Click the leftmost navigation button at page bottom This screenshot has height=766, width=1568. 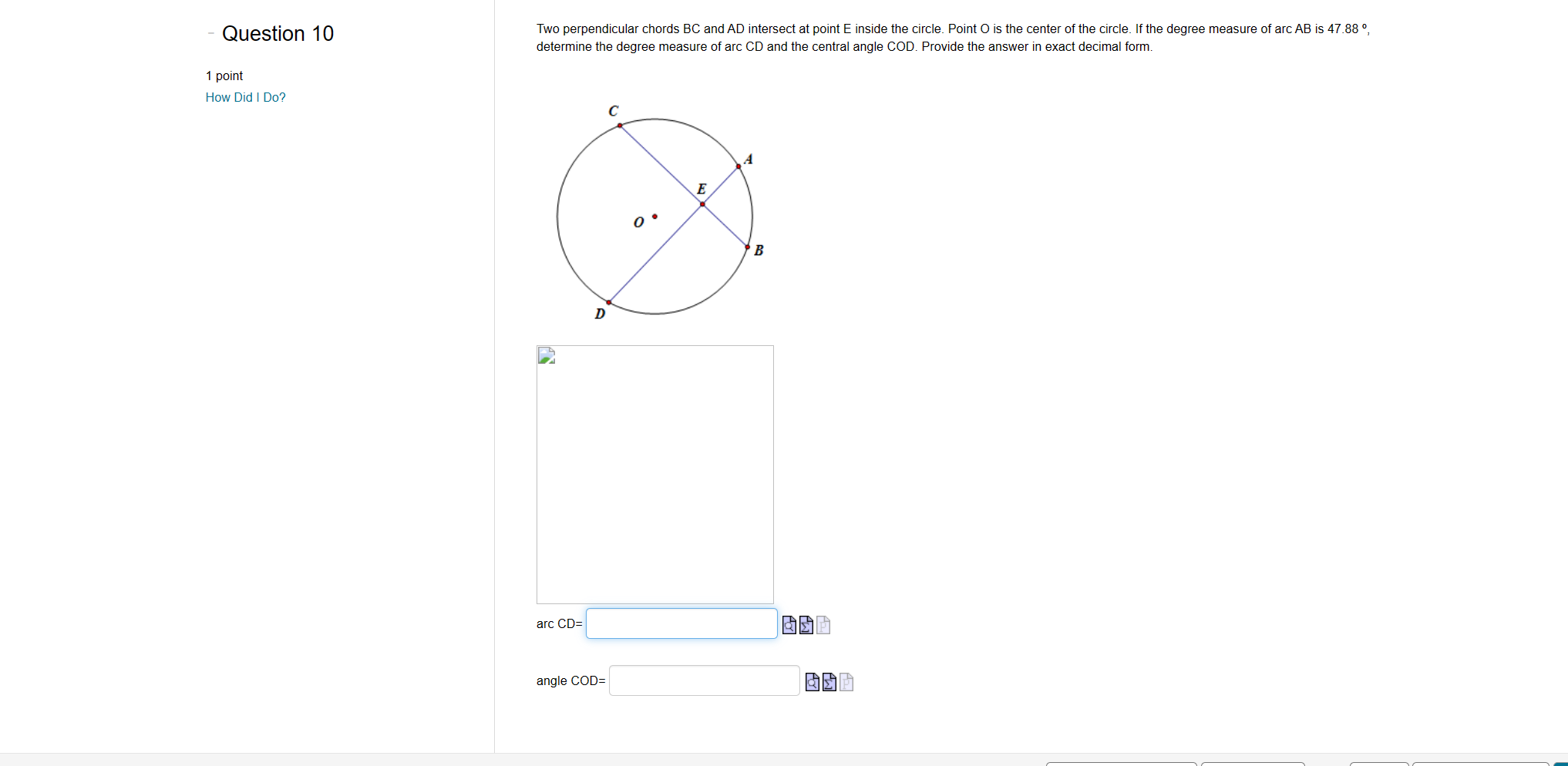coord(1122,764)
